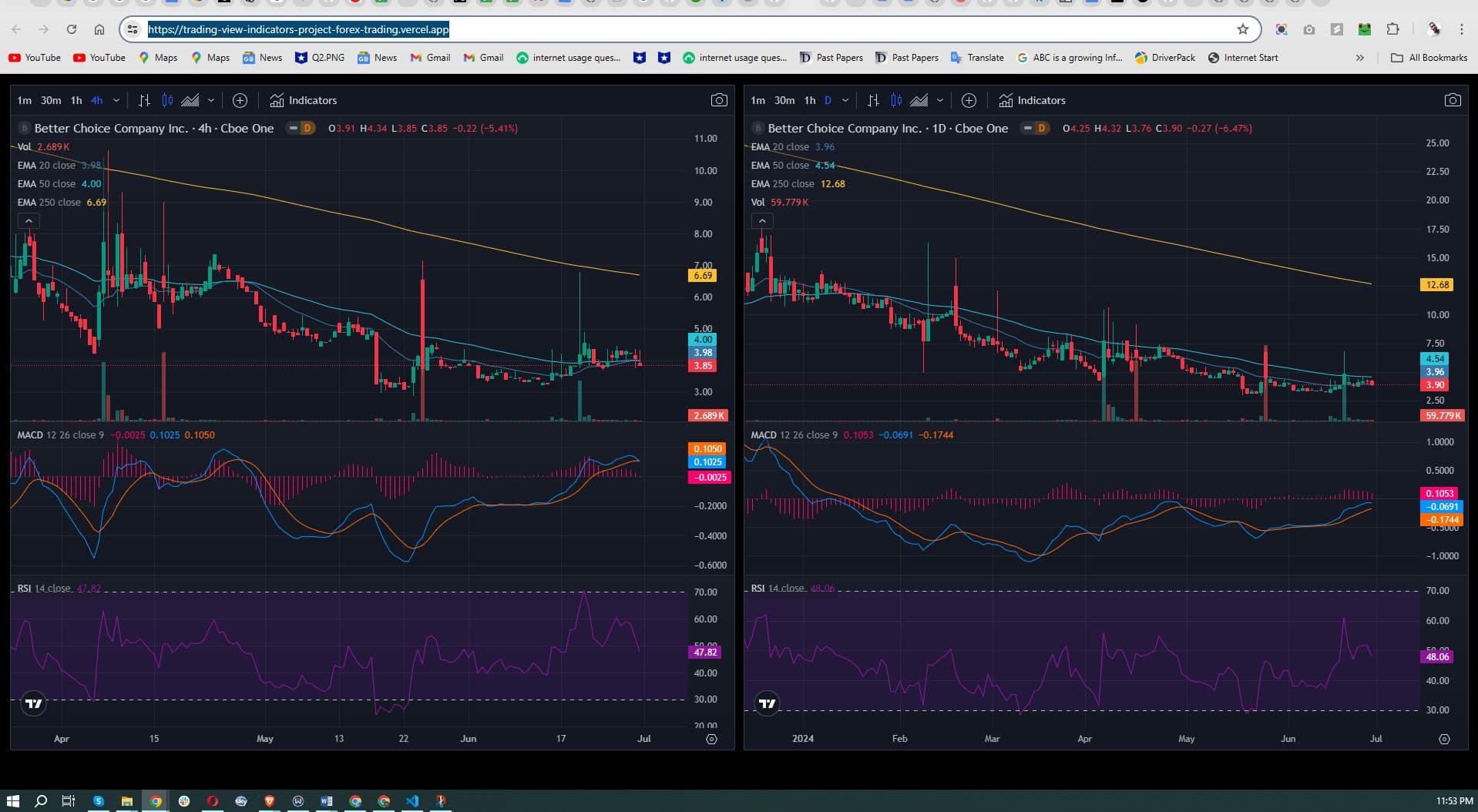Toggle the minus adjustment pill on daily chart

(1026, 129)
